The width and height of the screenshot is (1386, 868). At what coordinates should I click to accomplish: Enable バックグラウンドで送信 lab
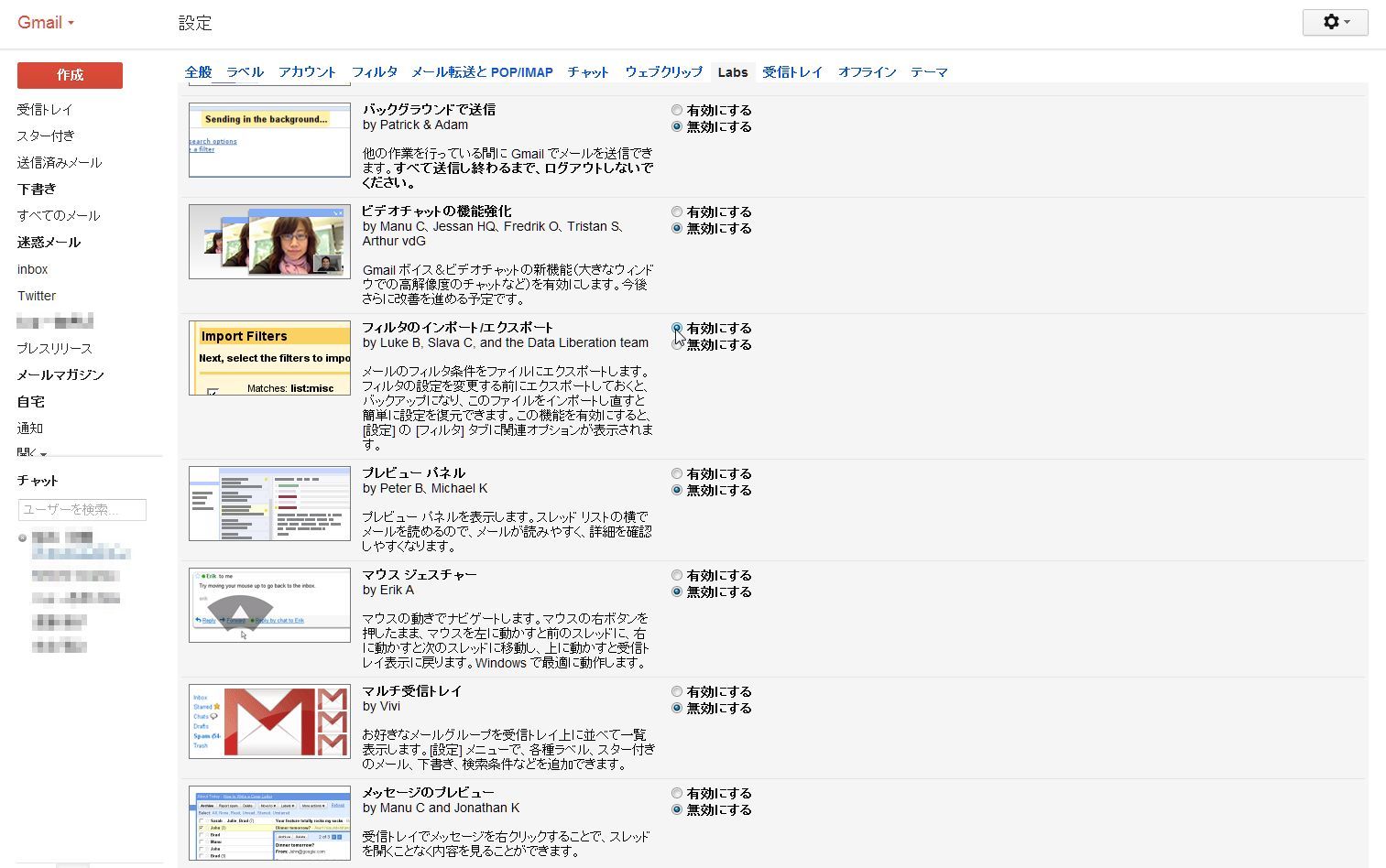click(x=677, y=110)
